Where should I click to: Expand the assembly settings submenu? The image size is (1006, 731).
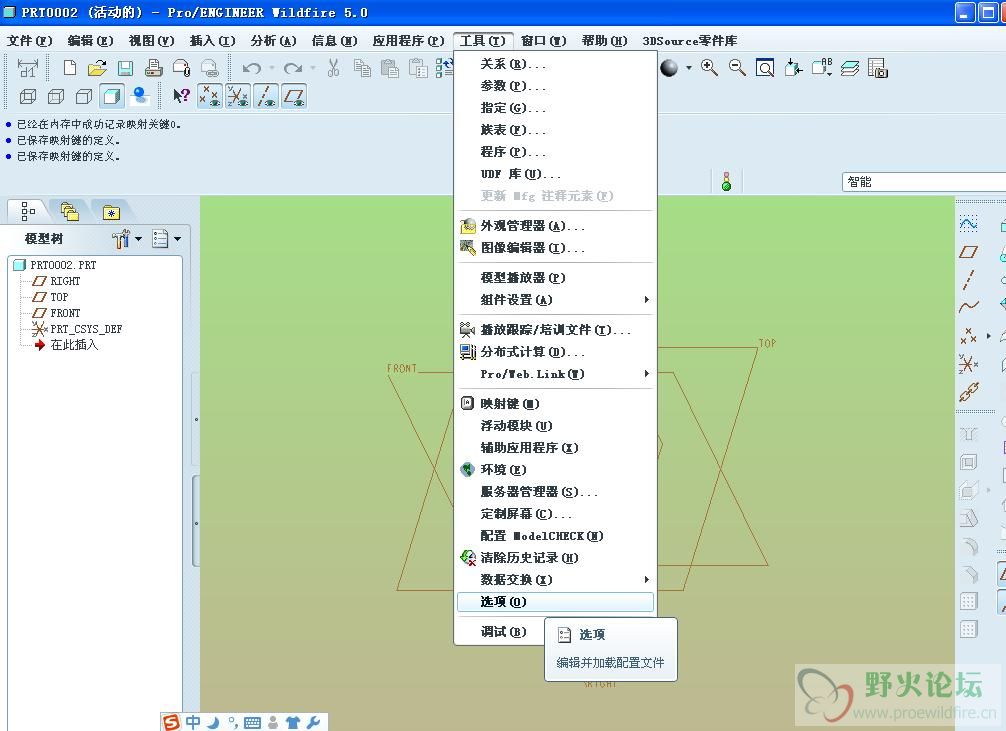pyautogui.click(x=556, y=300)
